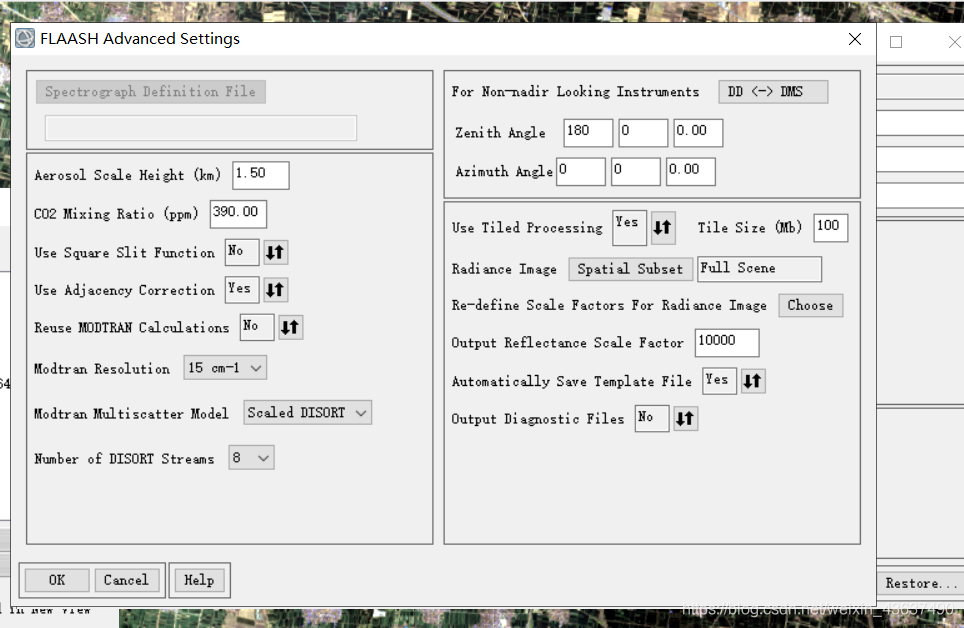Click the CO2 Mixing Ratio field
Image resolution: width=964 pixels, height=628 pixels.
238,213
